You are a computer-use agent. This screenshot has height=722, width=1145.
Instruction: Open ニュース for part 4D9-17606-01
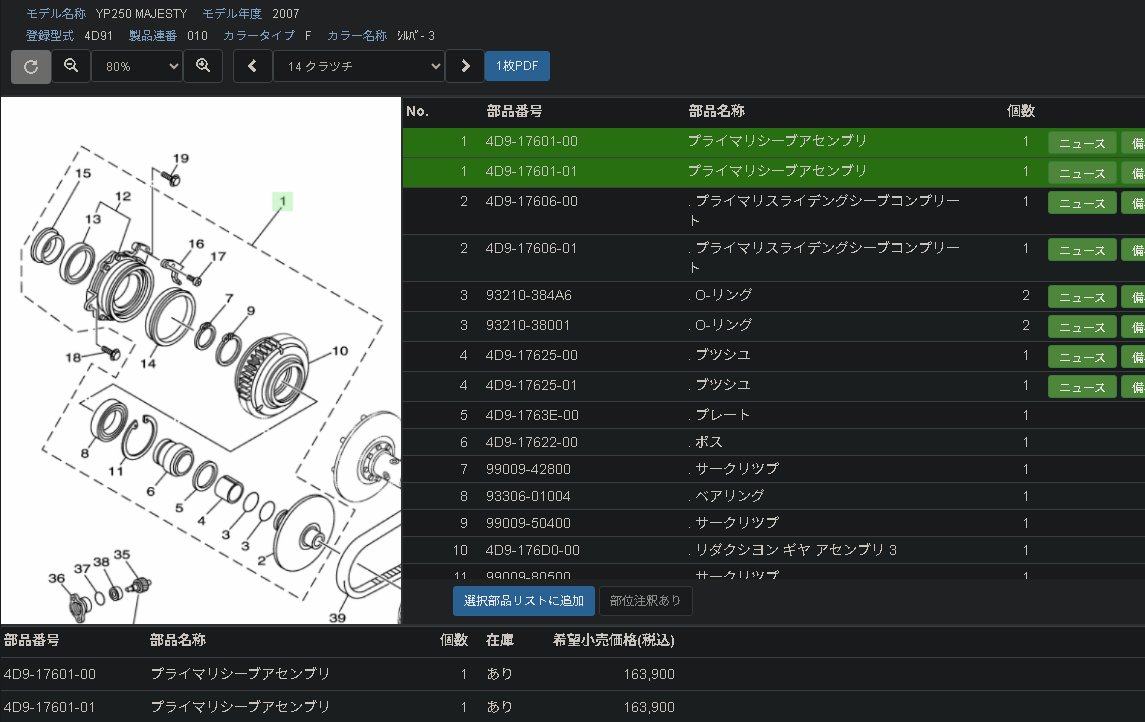[x=1082, y=250]
